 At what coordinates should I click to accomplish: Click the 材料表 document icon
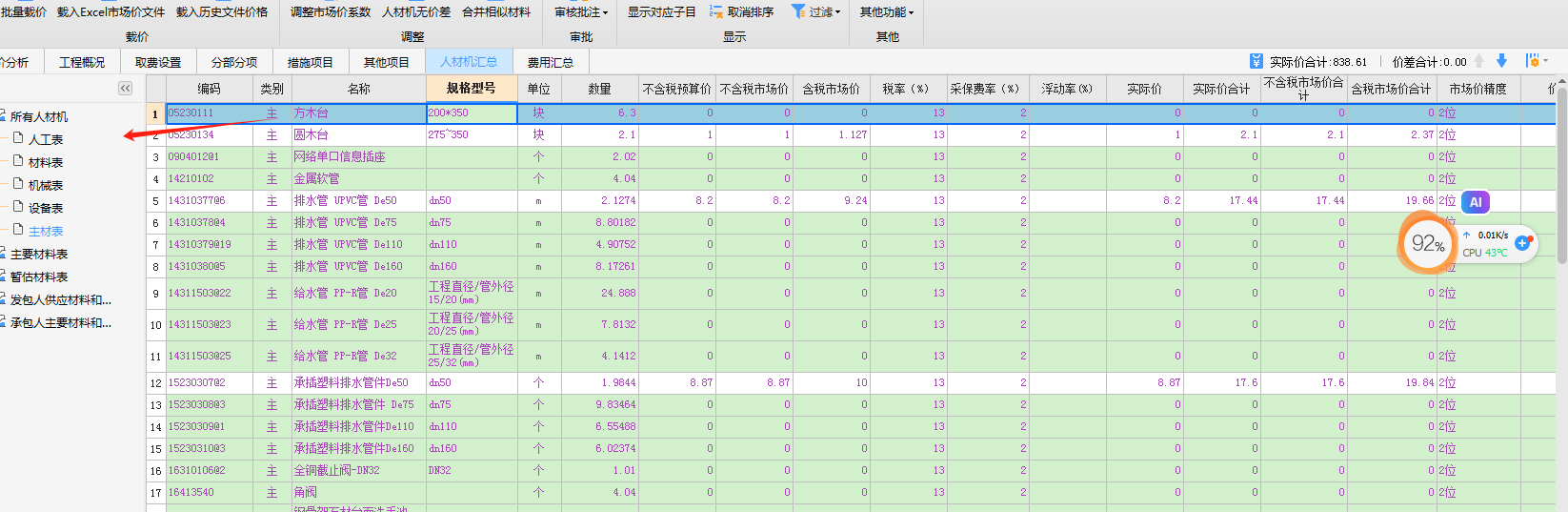(x=18, y=161)
